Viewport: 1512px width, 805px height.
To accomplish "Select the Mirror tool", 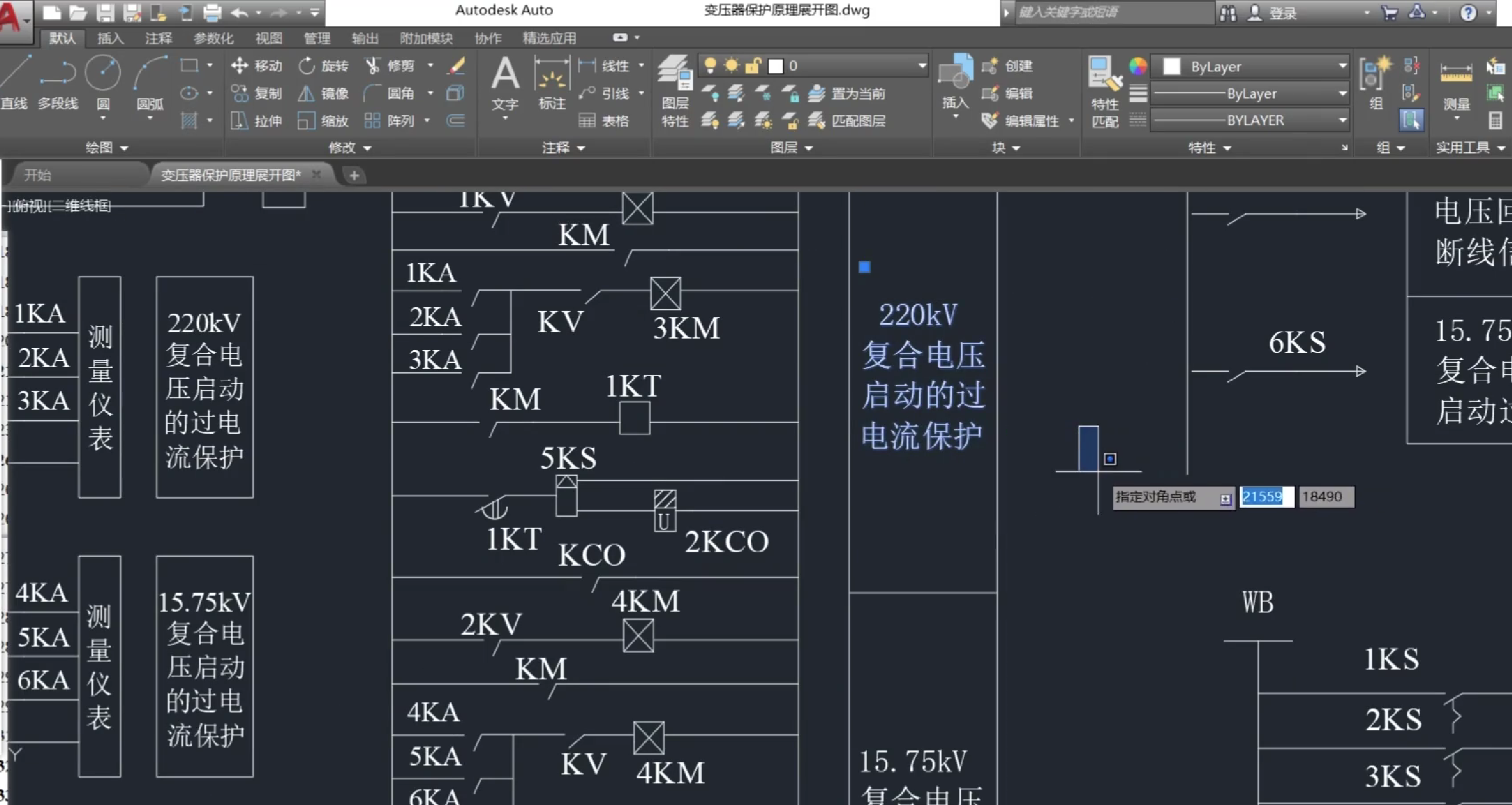I will click(x=306, y=94).
